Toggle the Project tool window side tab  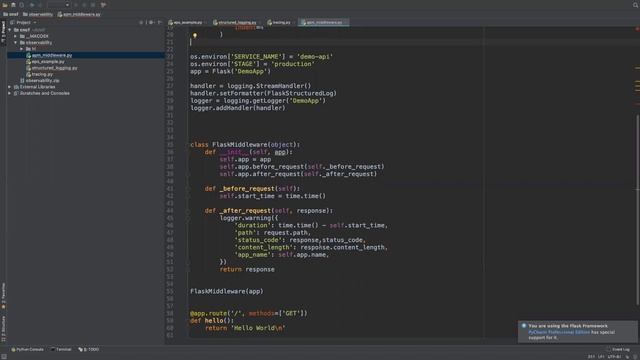[x=3, y=32]
